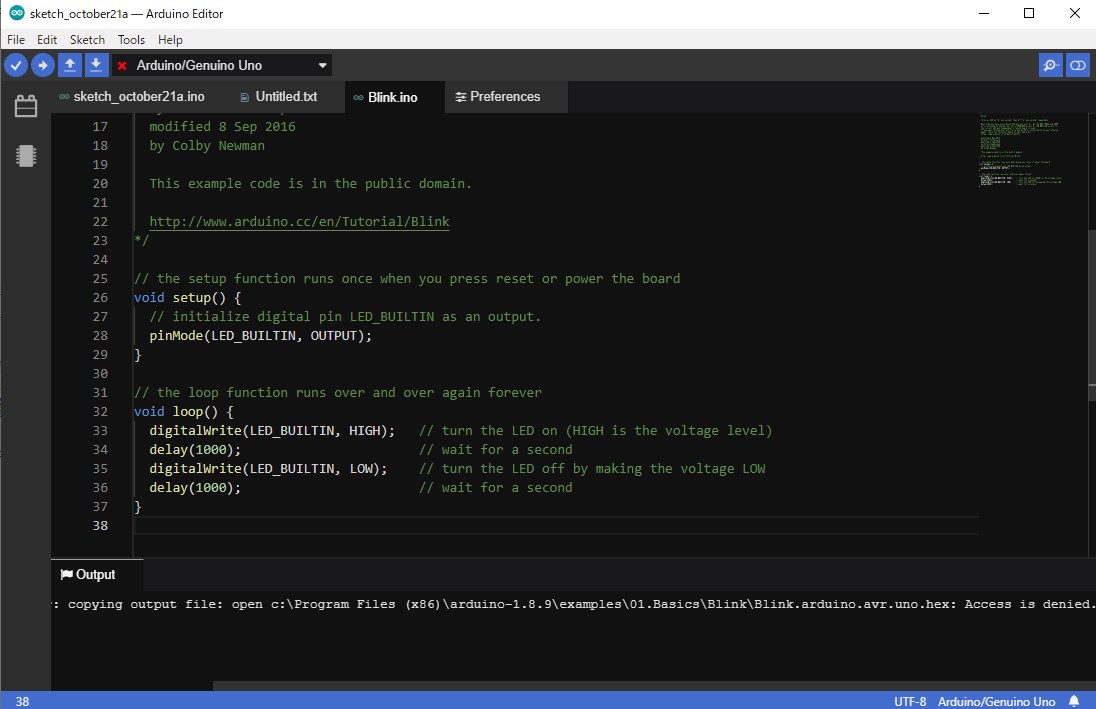Click 'digitalWrite(LED_BUILTIN, LOW);' code
This screenshot has width=1096, height=709.
pyautogui.click(x=268, y=468)
